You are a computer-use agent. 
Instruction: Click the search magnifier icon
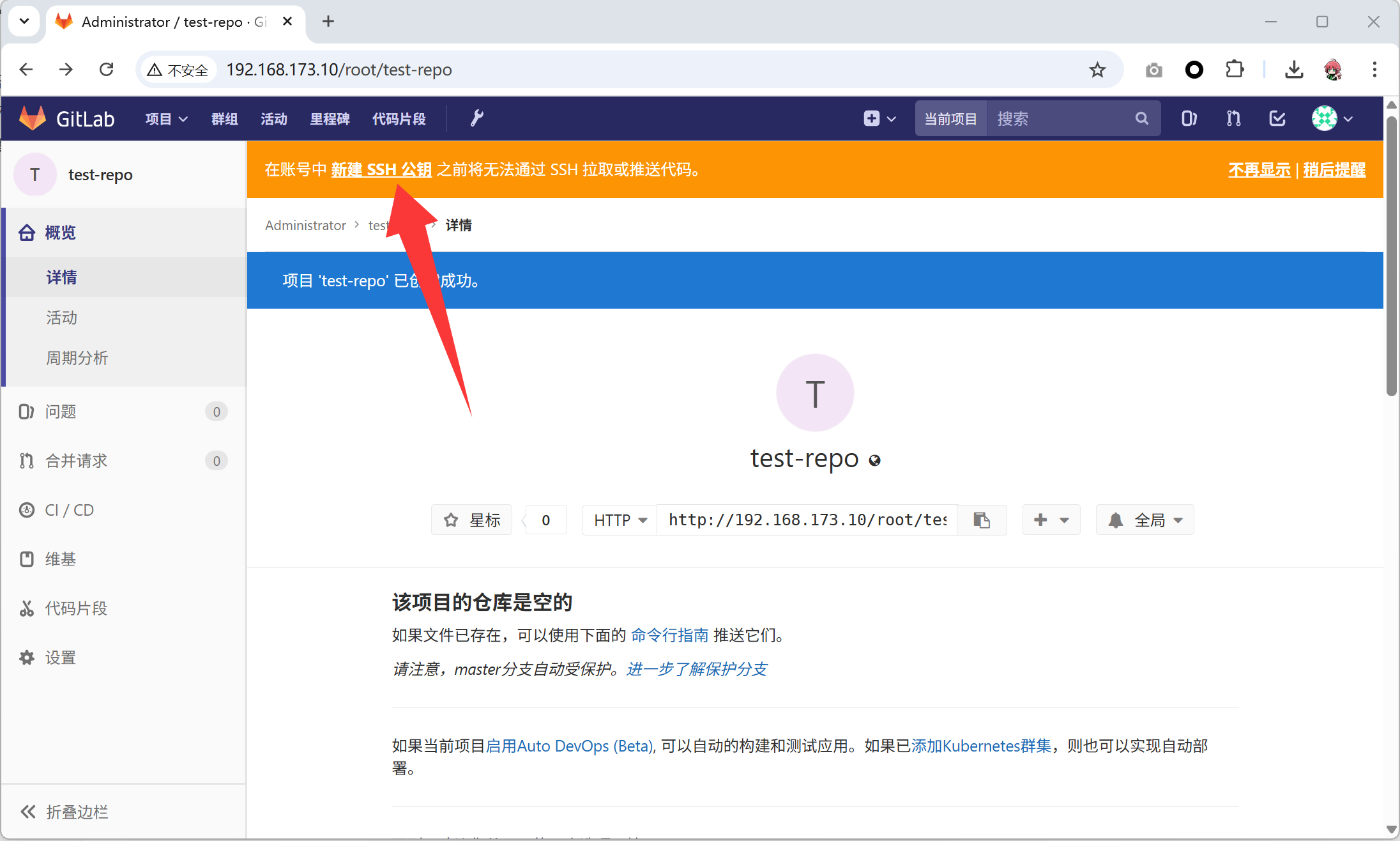point(1141,118)
